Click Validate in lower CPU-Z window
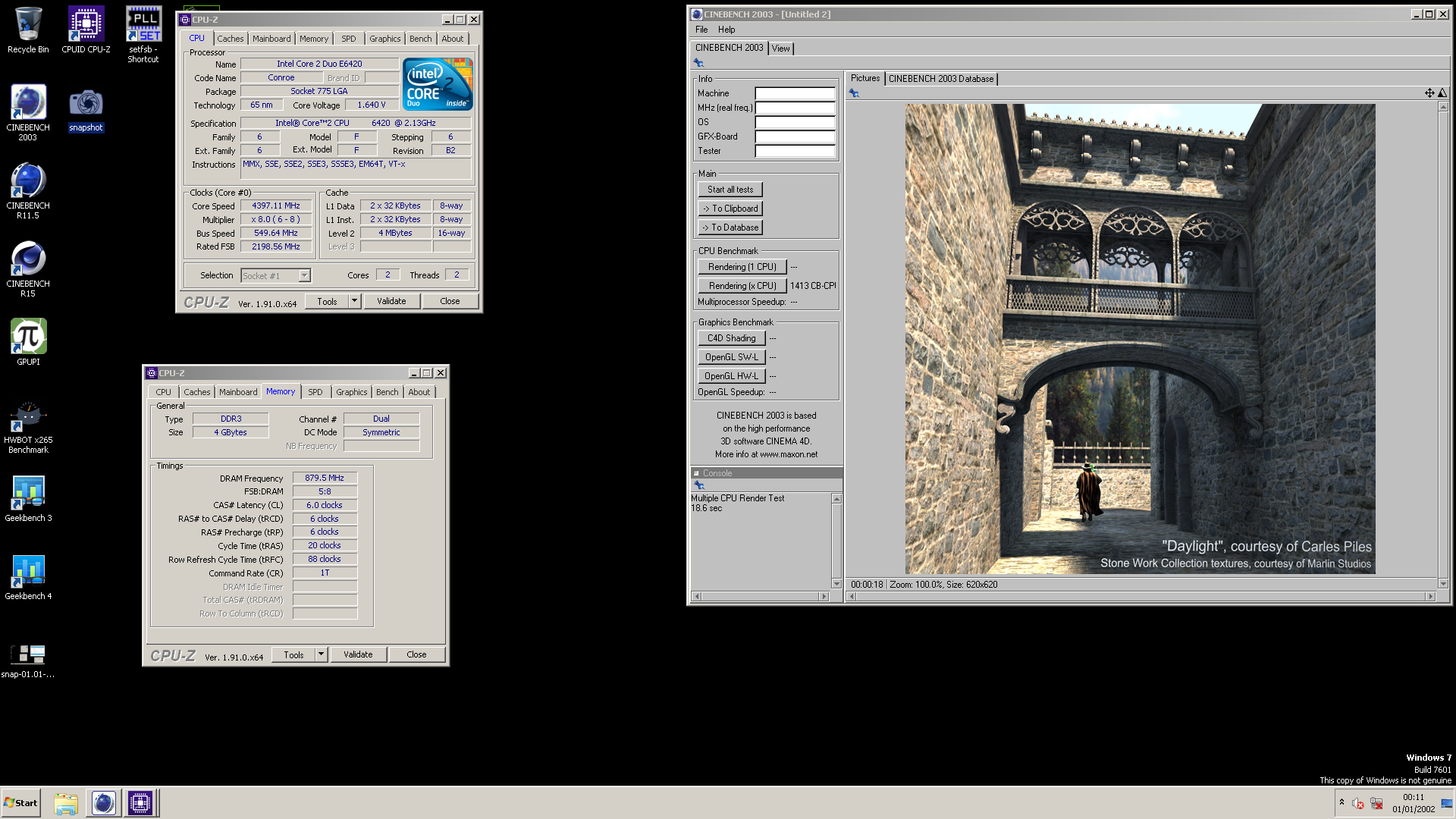Image resolution: width=1456 pixels, height=819 pixels. pos(358,654)
